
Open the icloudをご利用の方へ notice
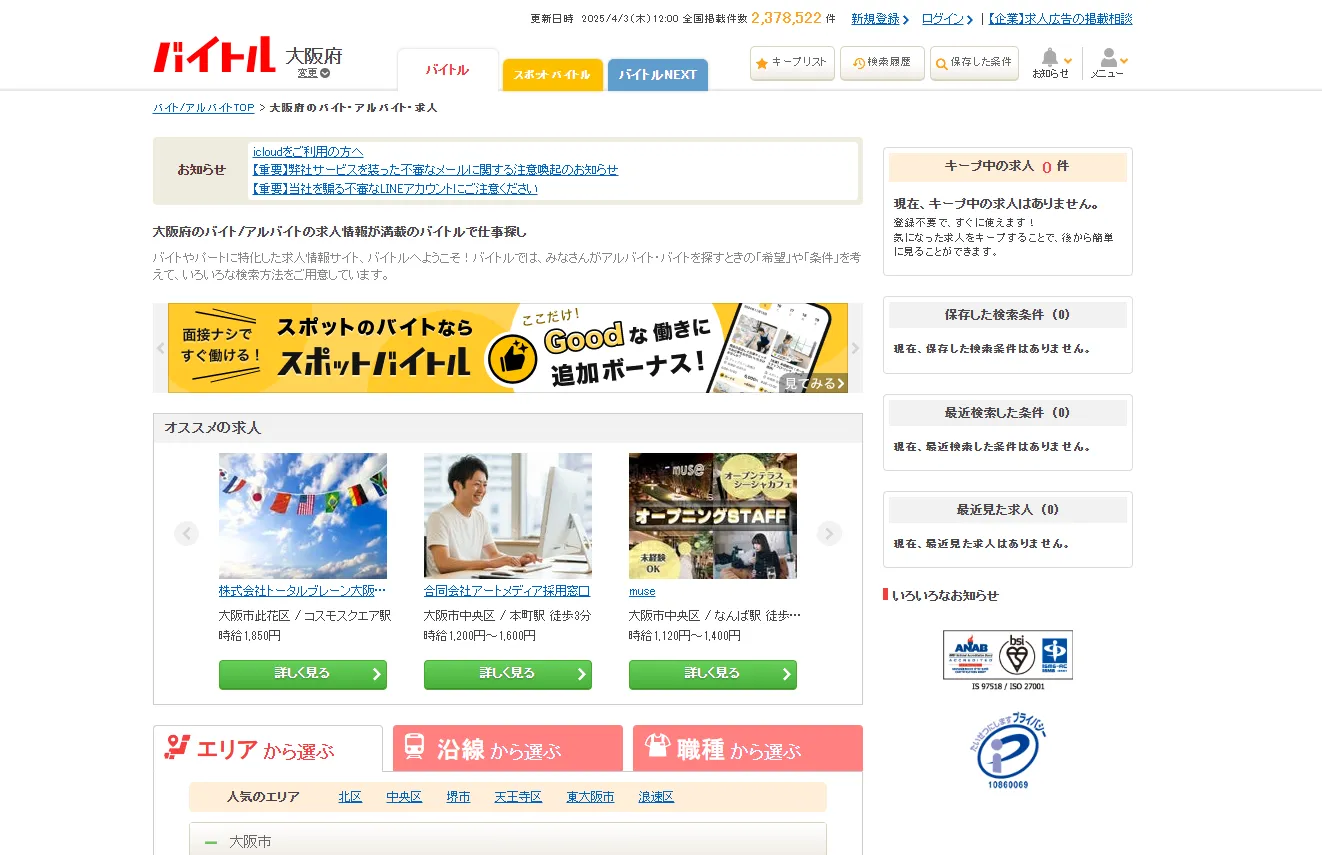point(308,152)
